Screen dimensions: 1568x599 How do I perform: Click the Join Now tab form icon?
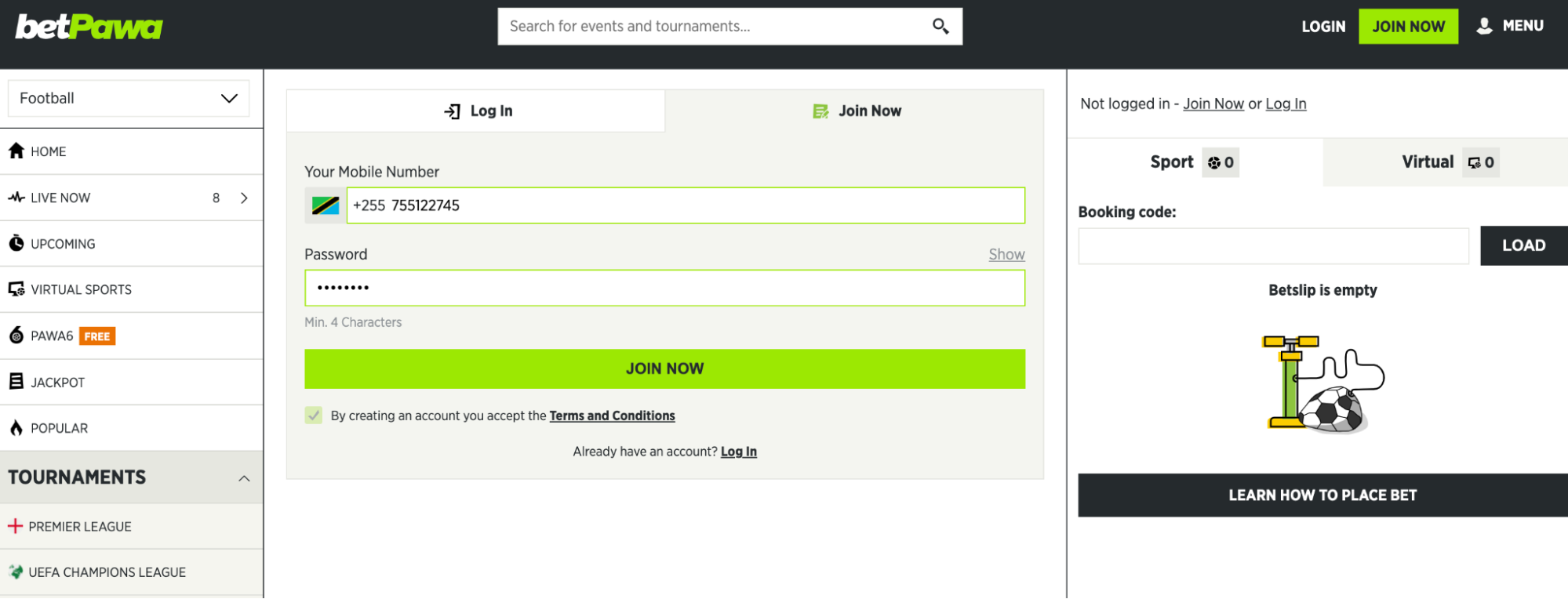(821, 111)
